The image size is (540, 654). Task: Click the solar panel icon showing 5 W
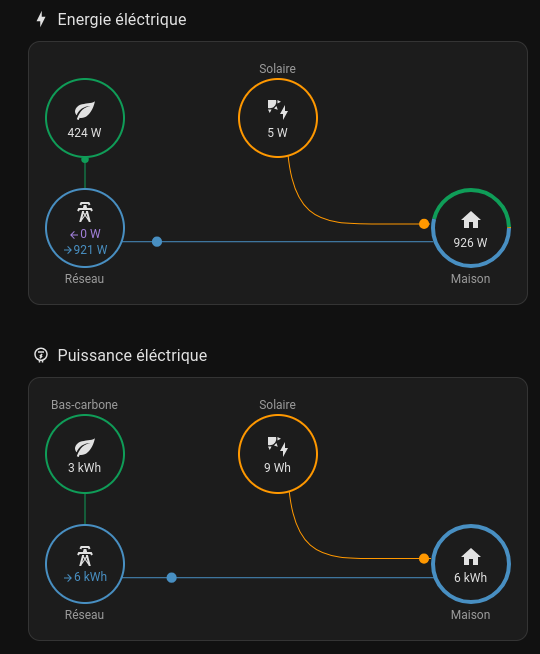[278, 109]
